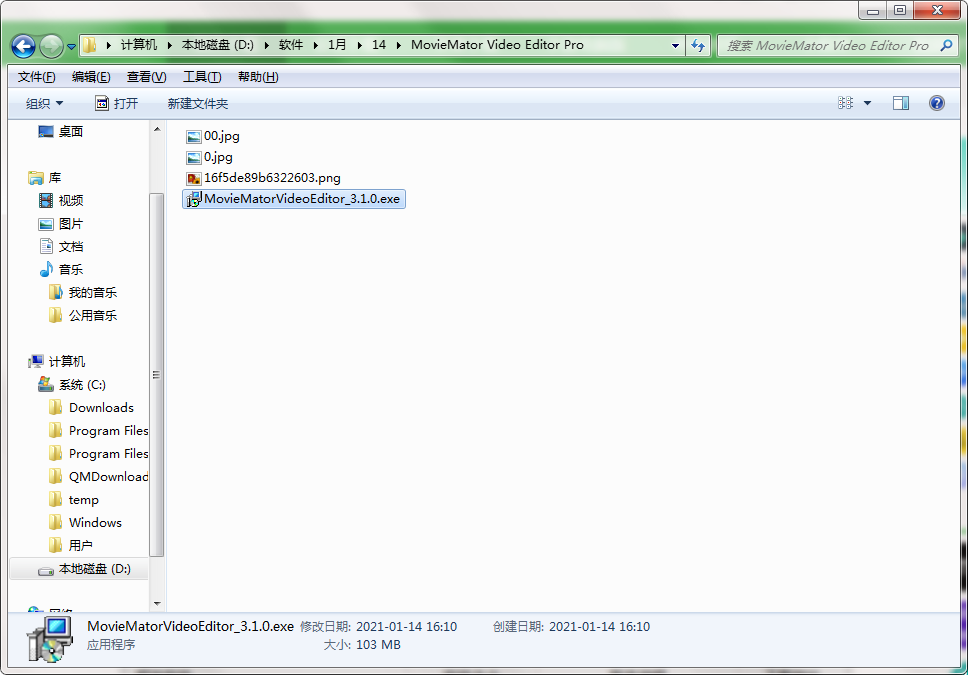
Task: Click the search magnifier icon
Action: coord(946,45)
